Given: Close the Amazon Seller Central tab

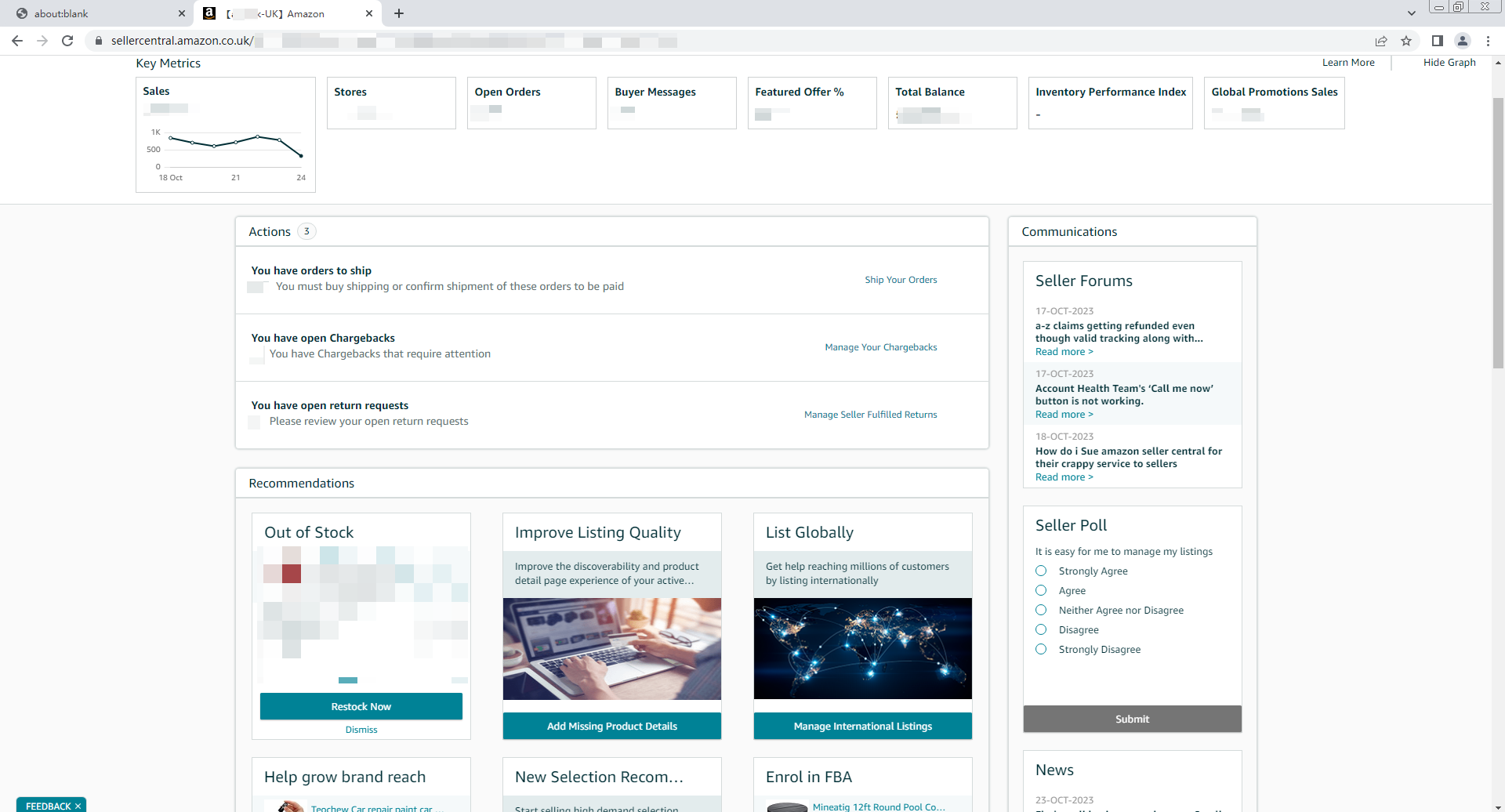Looking at the screenshot, I should (369, 13).
